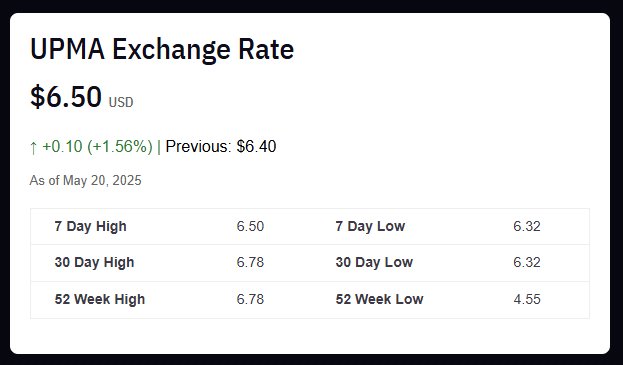Select the 7 Day Low label
The image size is (623, 365).
tap(370, 226)
